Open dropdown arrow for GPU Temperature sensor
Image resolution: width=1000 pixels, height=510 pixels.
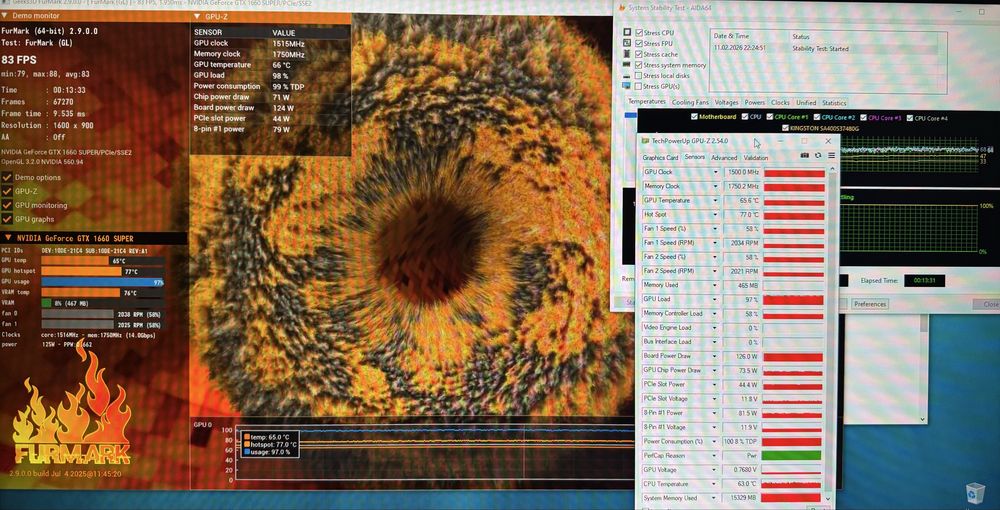(x=716, y=200)
